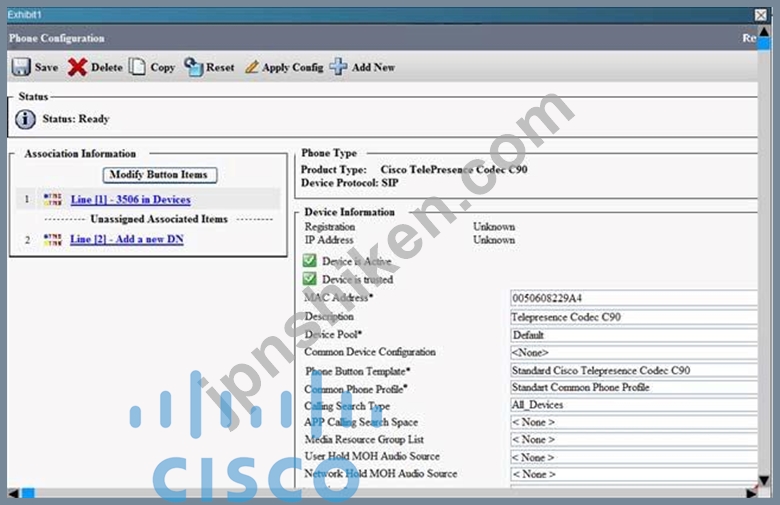Click the red Delete X icon
This screenshot has height=505, width=780.
click(x=77, y=67)
